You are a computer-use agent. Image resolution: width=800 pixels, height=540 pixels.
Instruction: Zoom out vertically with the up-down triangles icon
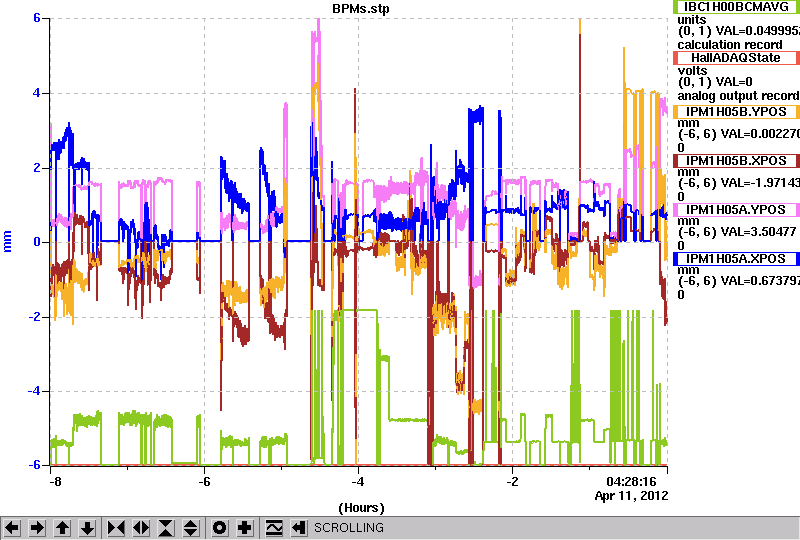point(191,528)
